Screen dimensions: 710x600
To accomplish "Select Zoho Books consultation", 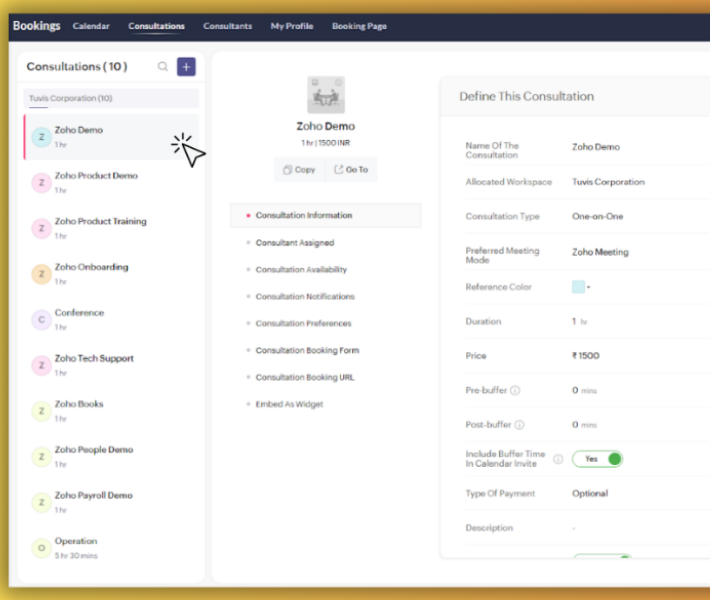I will [x=111, y=411].
